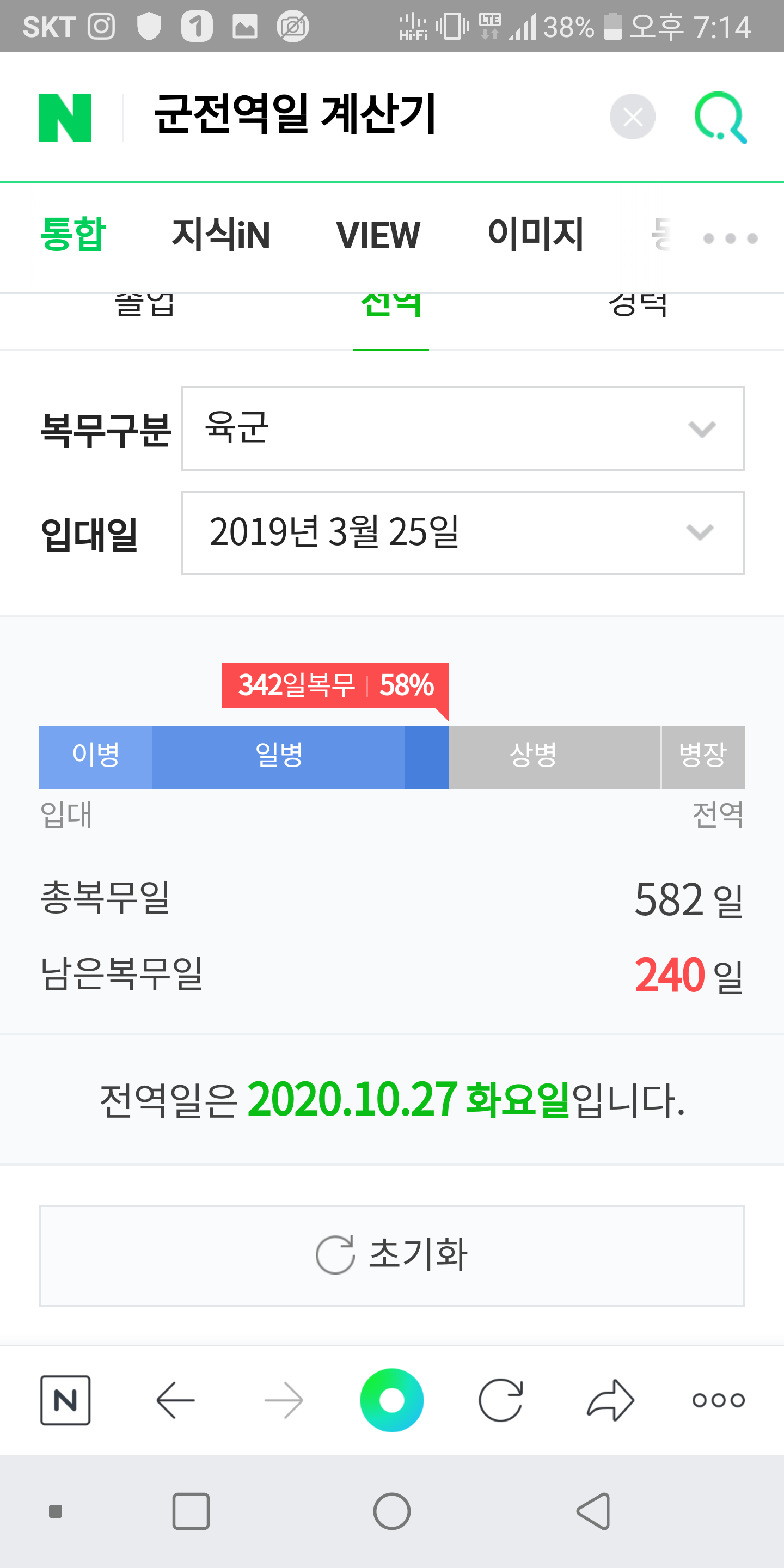Select the 통합 tab
The width and height of the screenshot is (784, 1568).
(73, 235)
